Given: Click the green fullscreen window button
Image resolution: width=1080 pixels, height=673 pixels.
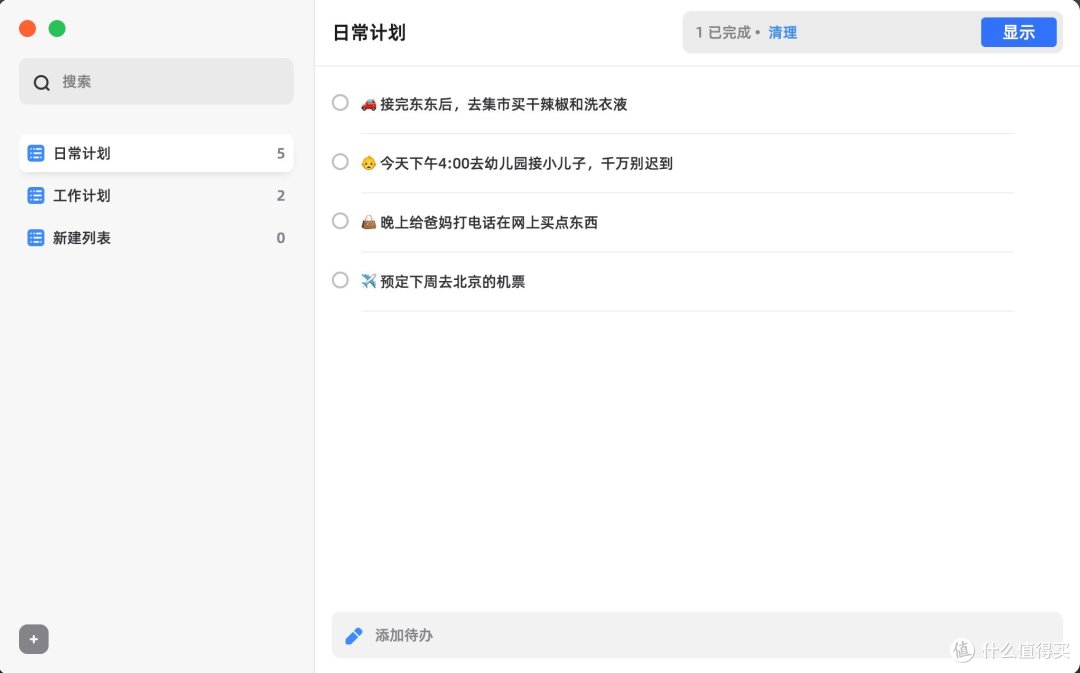Looking at the screenshot, I should pyautogui.click(x=57, y=28).
